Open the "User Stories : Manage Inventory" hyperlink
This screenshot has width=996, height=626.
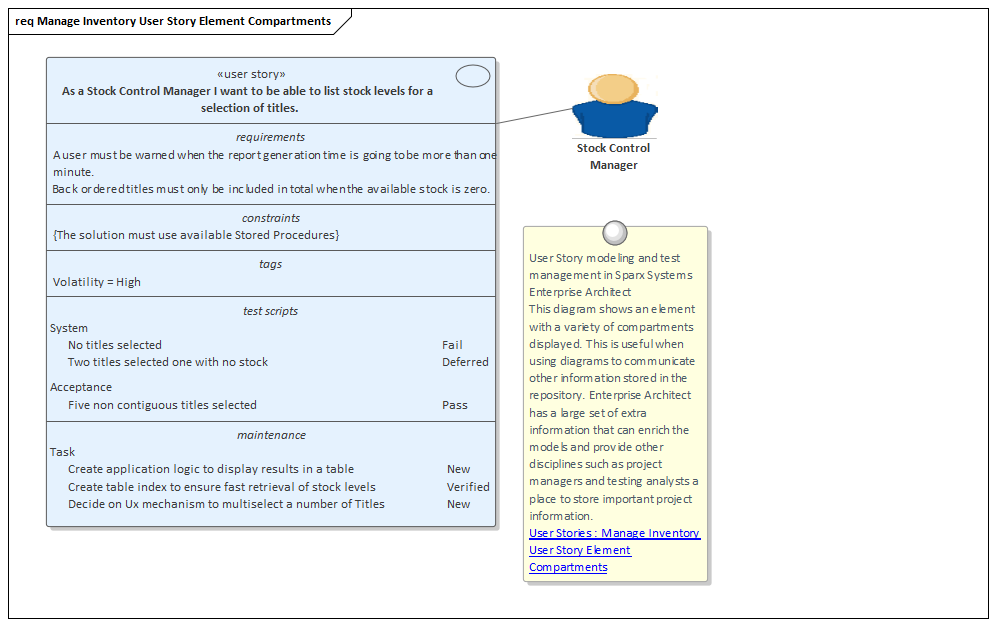pos(613,533)
